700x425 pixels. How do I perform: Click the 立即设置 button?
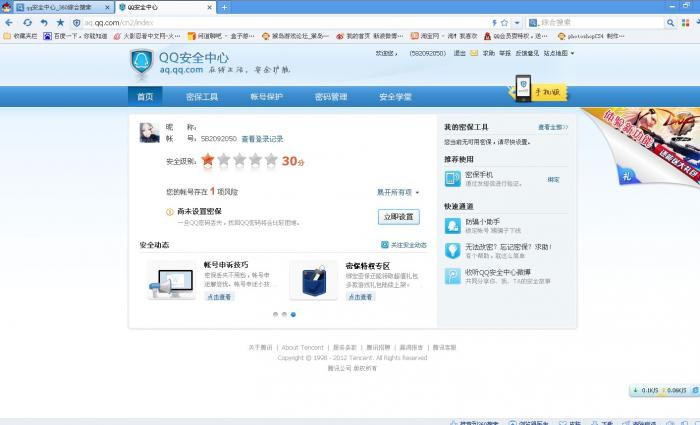coord(399,217)
